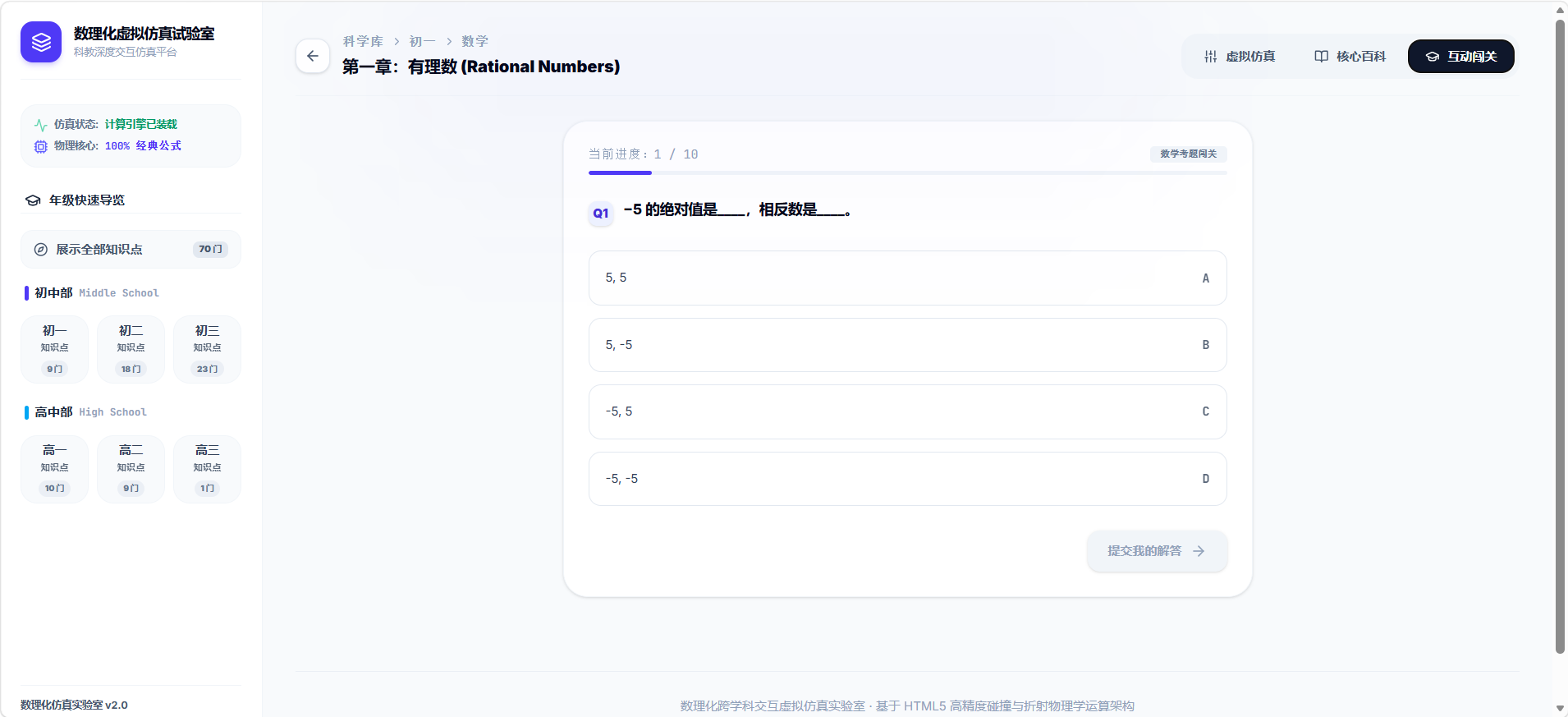Click the 数理化虚拟仿真试验室 title
1568x717 pixels.
point(144,34)
